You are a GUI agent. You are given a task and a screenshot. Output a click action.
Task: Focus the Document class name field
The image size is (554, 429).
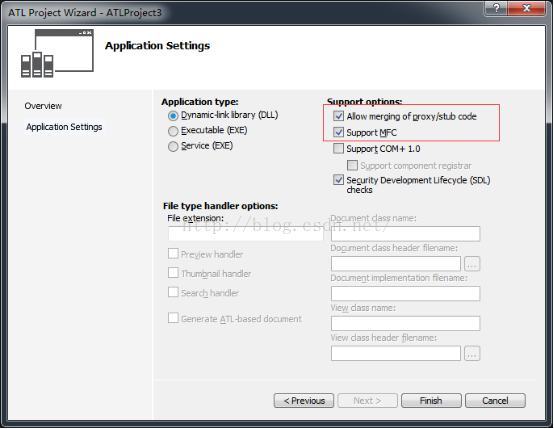pyautogui.click(x=406, y=234)
